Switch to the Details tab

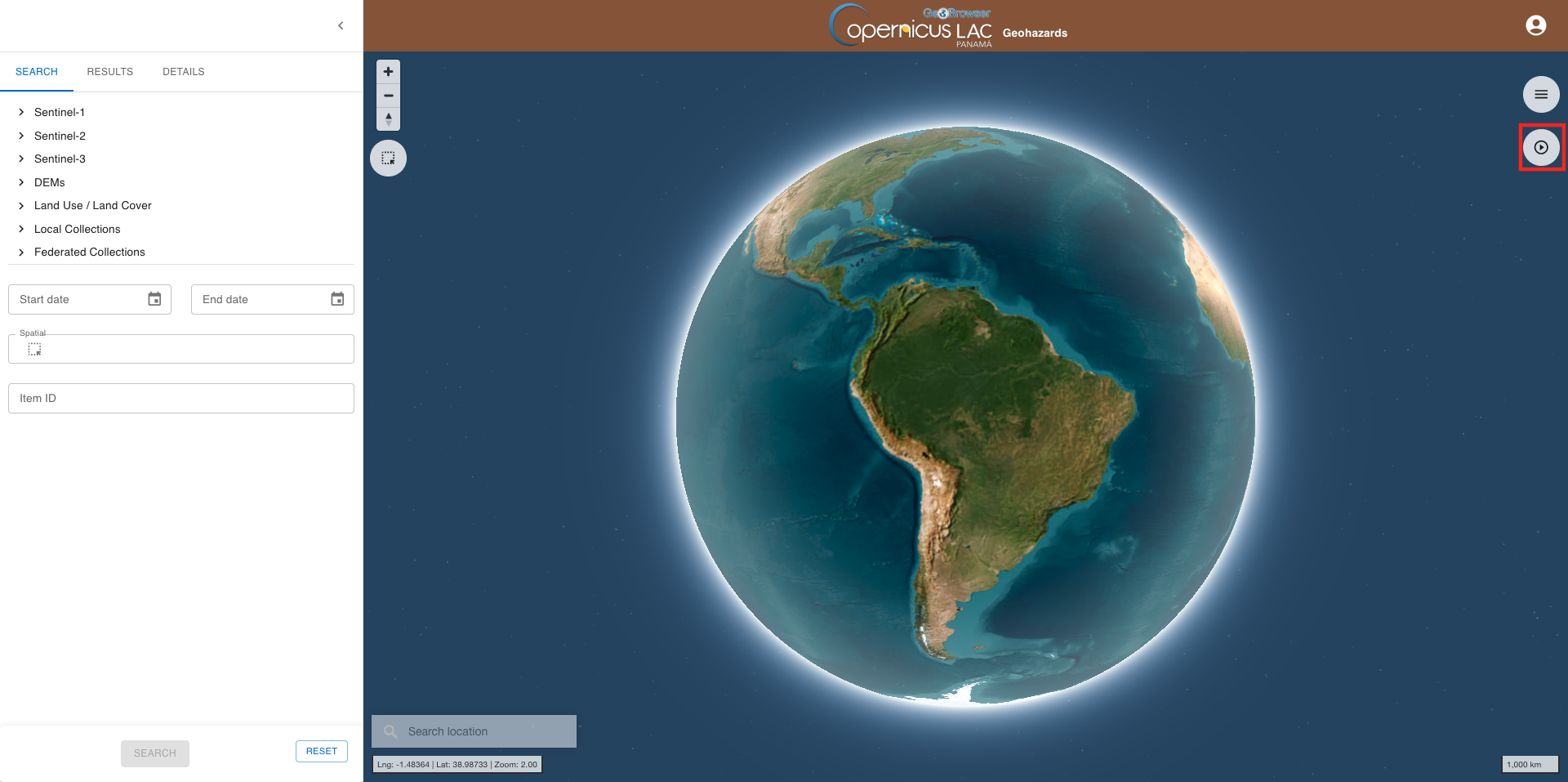[183, 72]
